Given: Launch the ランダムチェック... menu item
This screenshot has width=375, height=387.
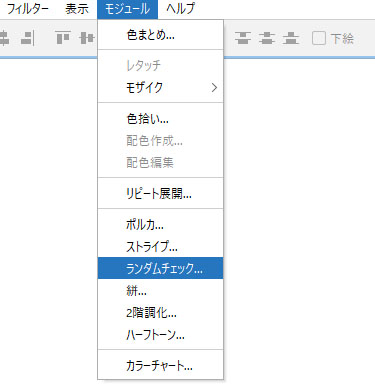Looking at the screenshot, I should coord(160,268).
